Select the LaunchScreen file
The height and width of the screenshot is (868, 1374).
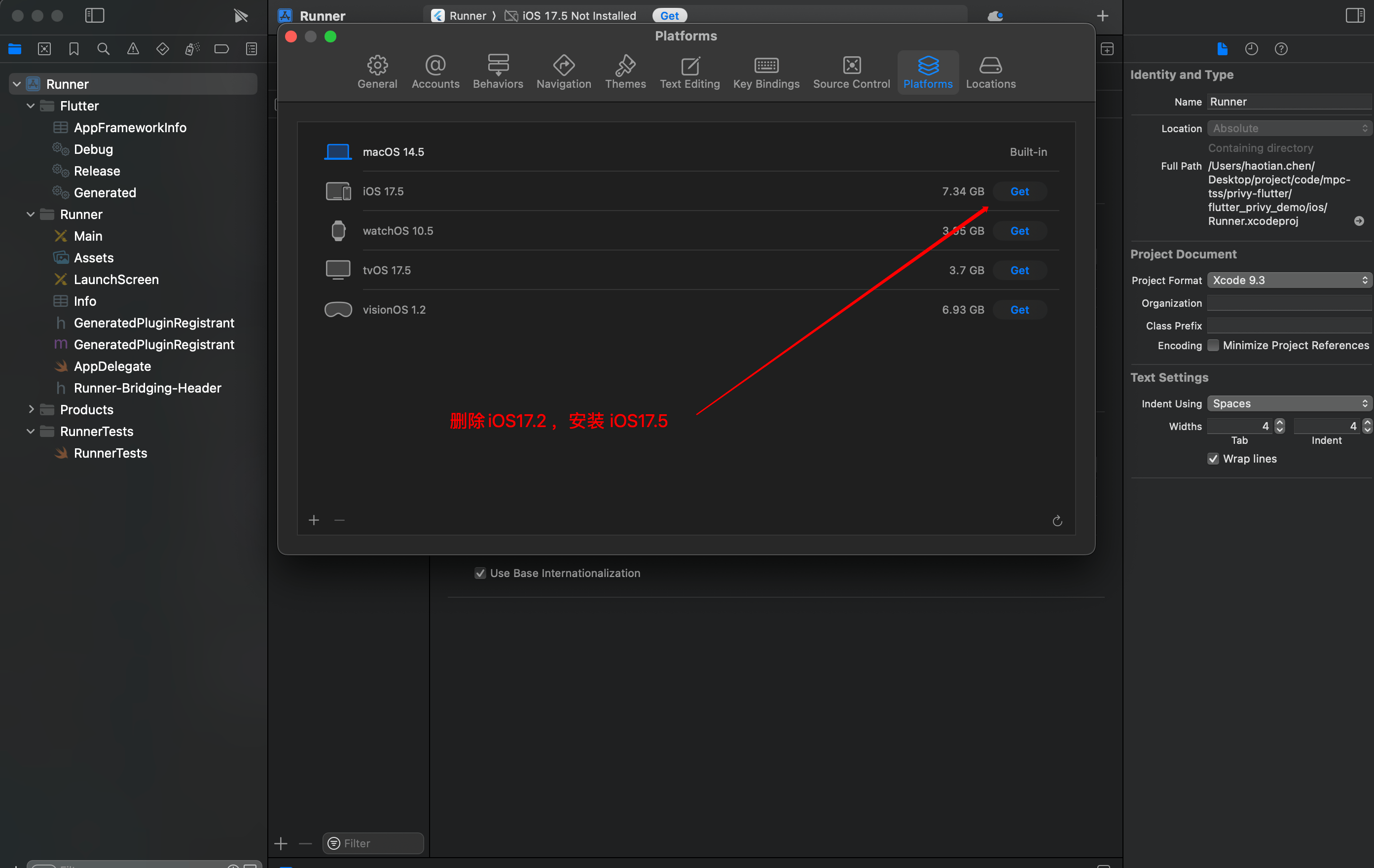[116, 279]
